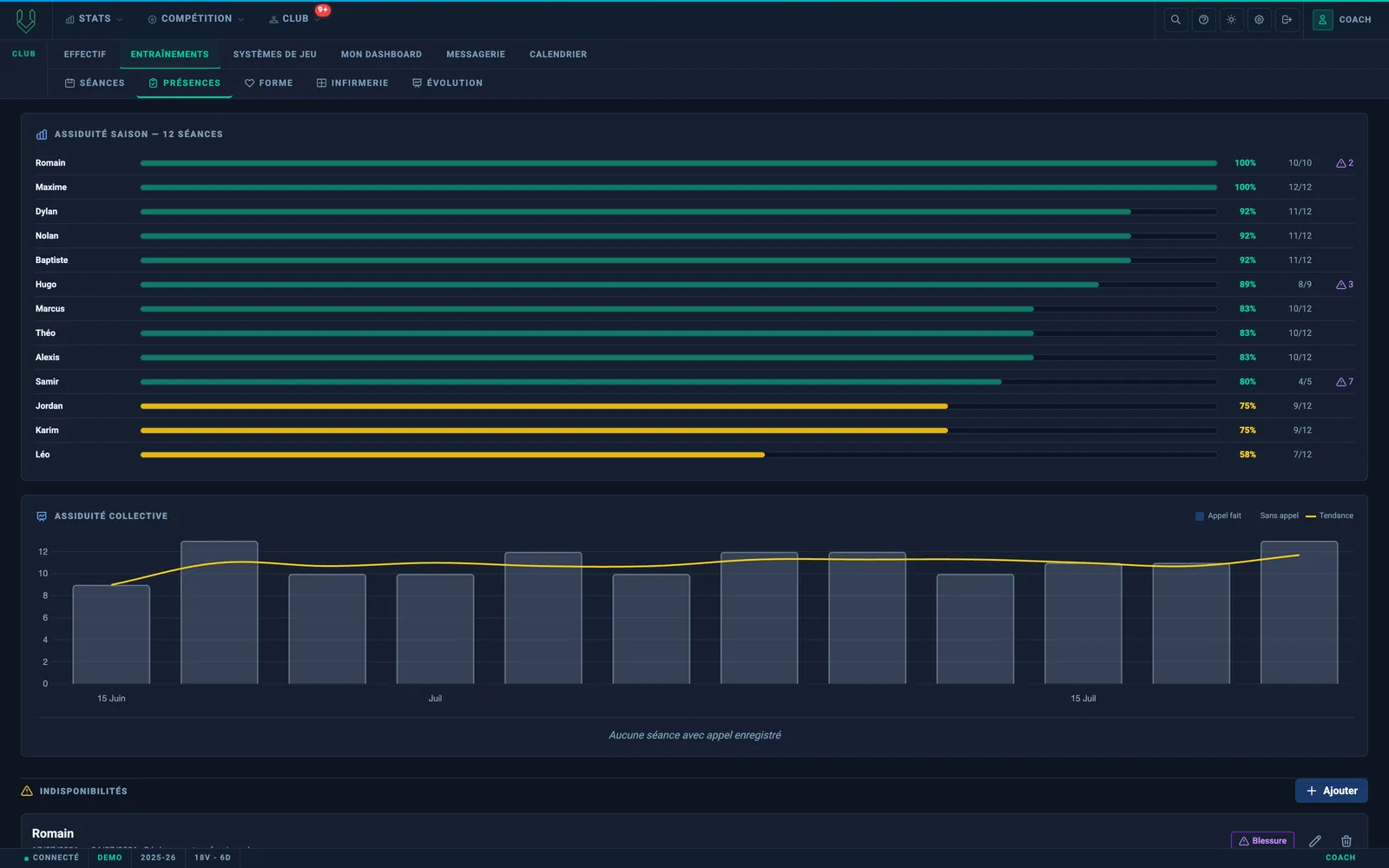Go to the Calendrier section
Viewport: 1389px width, 868px height.
click(x=558, y=54)
